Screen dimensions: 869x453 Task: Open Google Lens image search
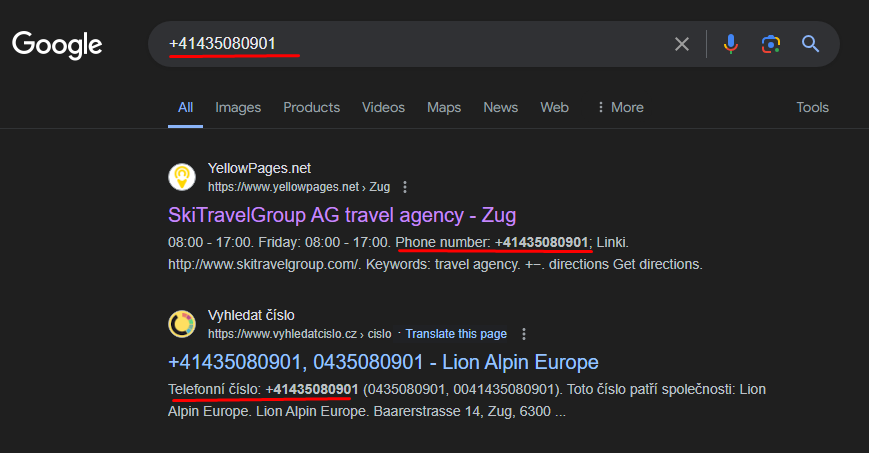coord(770,44)
